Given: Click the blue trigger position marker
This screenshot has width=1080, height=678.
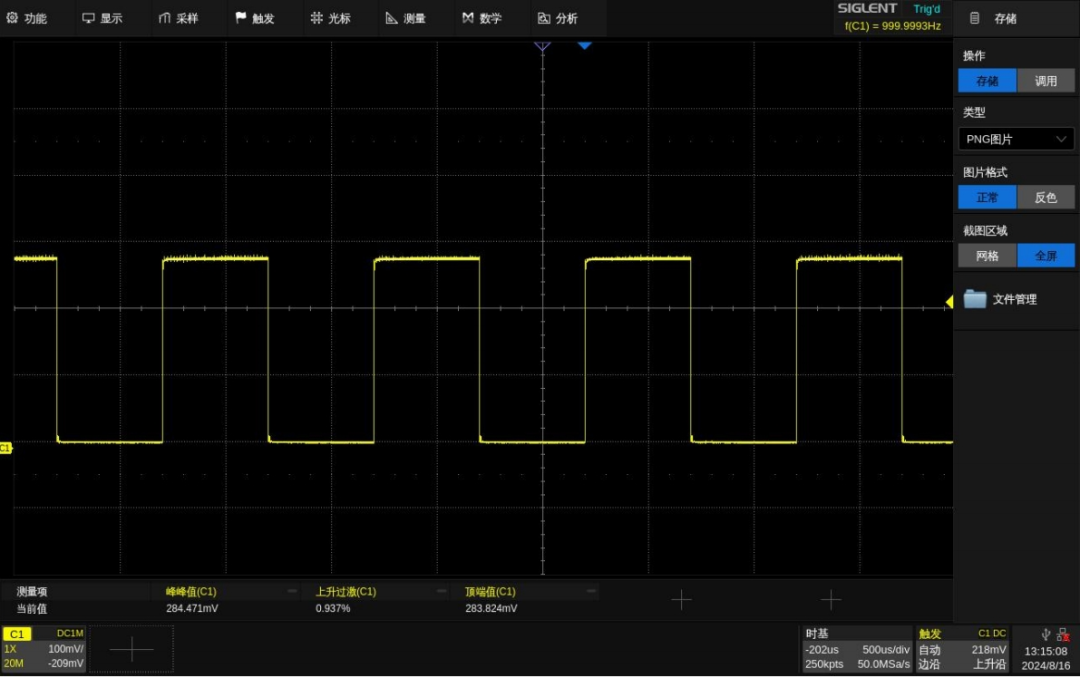Looking at the screenshot, I should point(584,45).
